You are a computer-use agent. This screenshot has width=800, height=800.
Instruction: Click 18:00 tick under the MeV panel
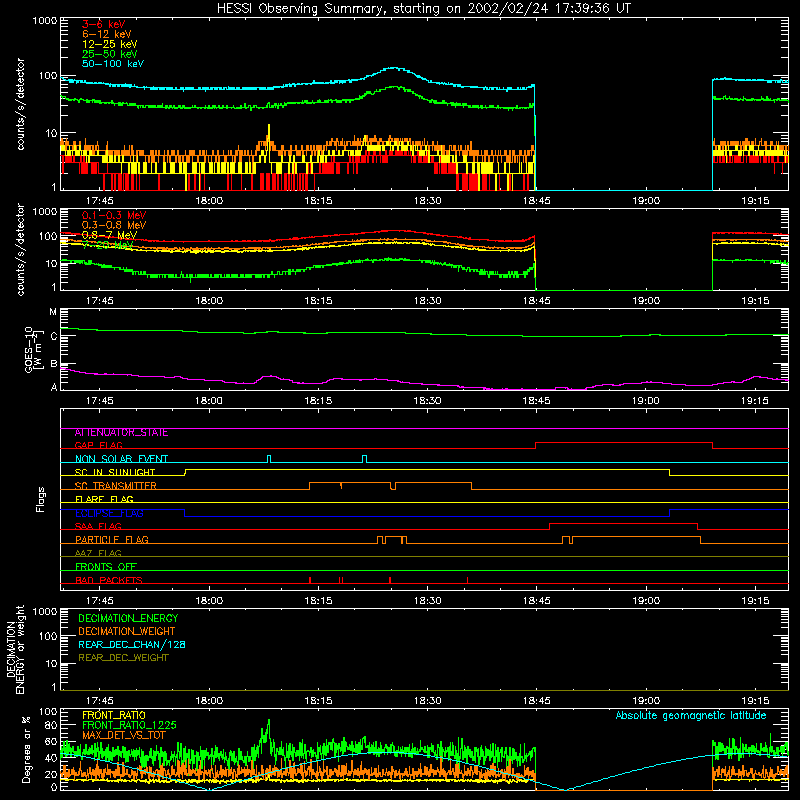(x=209, y=301)
